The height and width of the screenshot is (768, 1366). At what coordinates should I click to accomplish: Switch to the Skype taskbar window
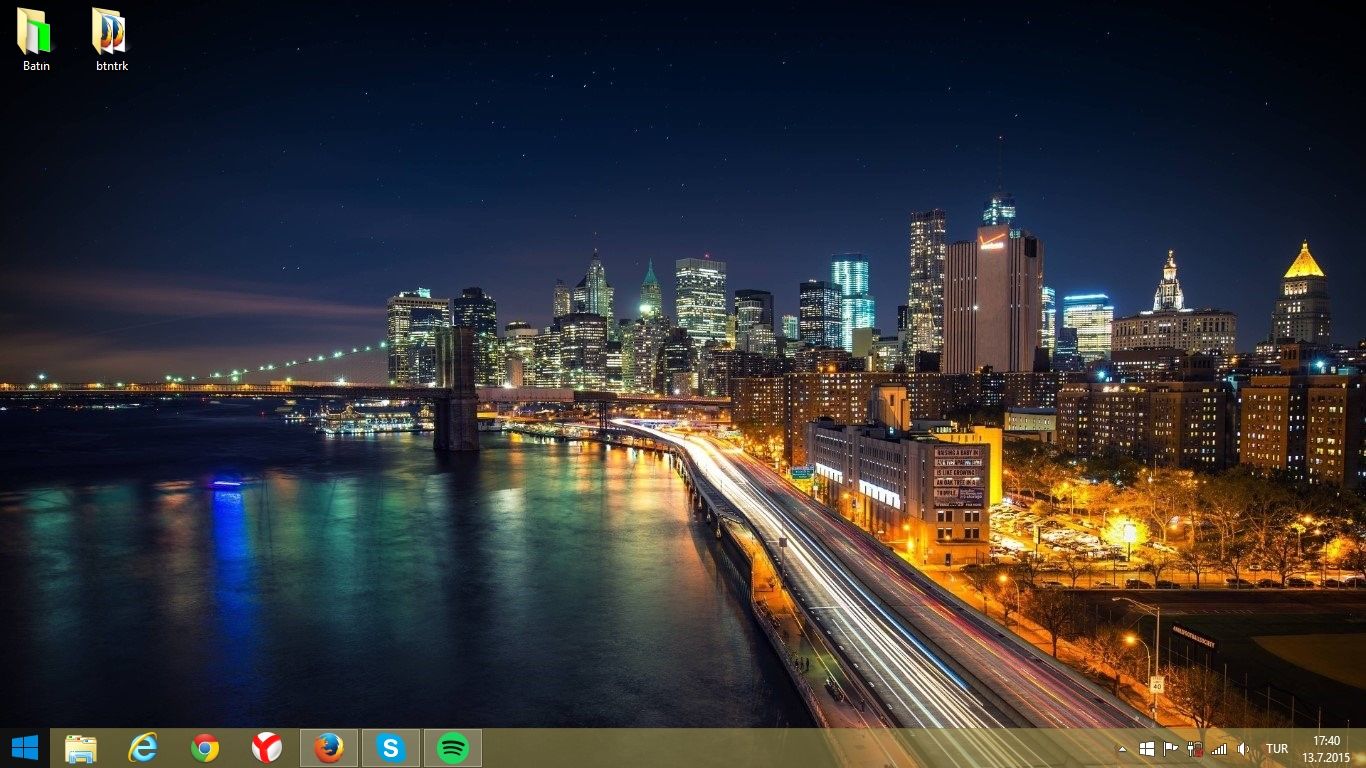pos(391,747)
